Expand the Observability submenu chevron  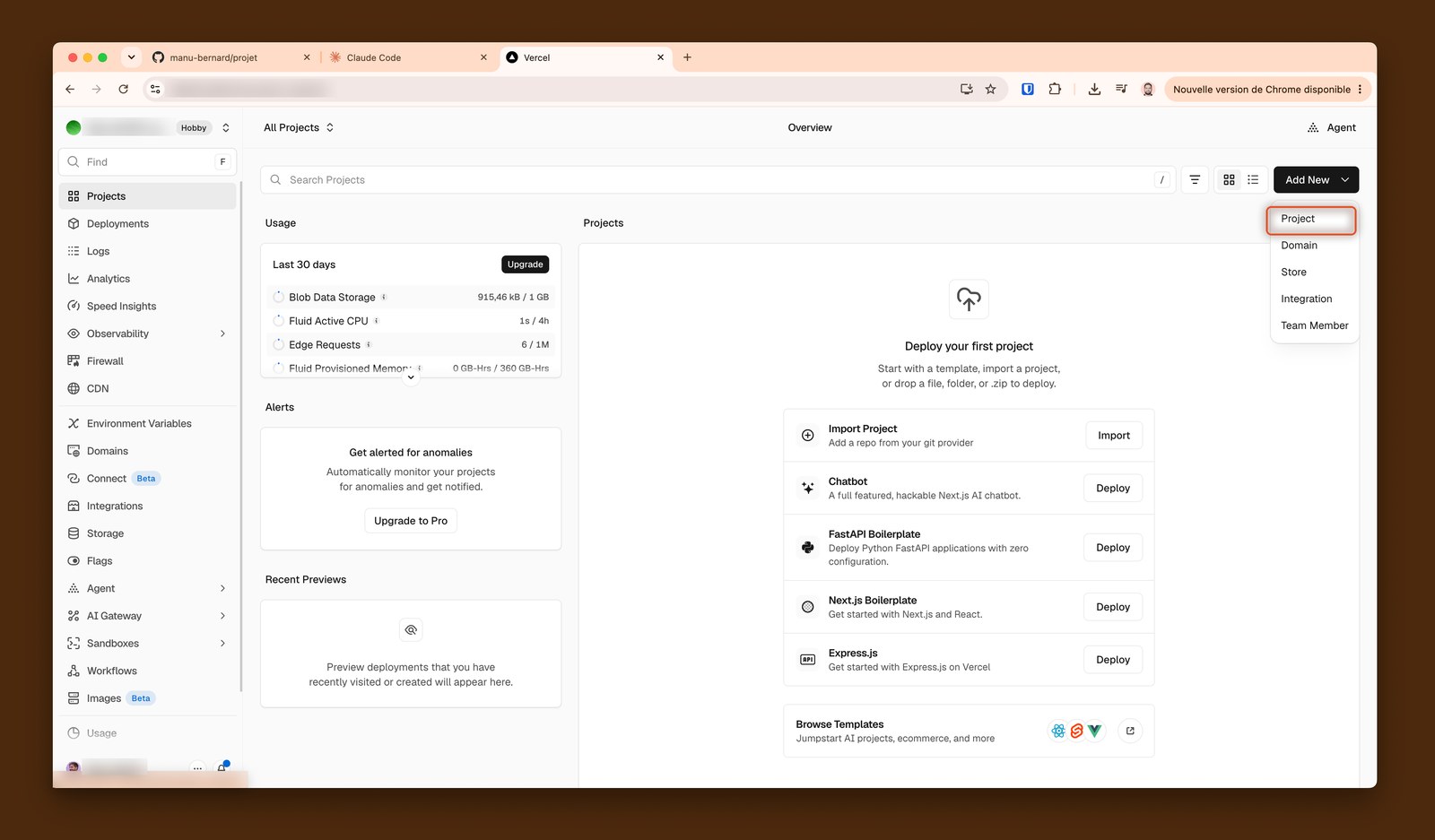coord(223,333)
